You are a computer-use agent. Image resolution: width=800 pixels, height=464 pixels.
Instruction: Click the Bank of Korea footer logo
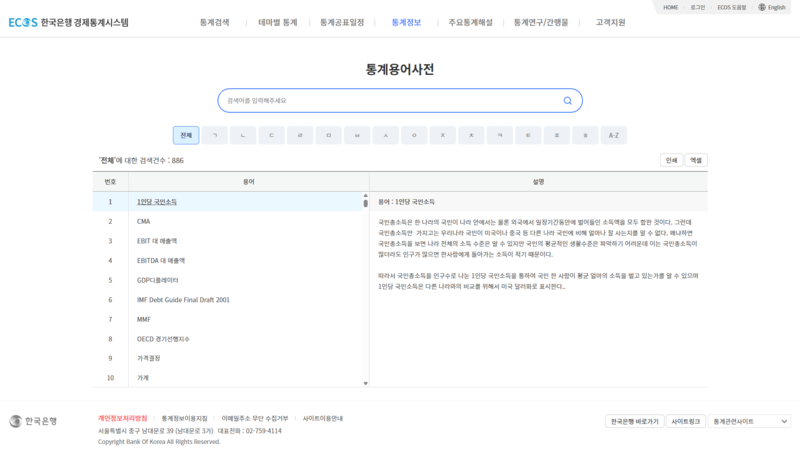pos(33,421)
